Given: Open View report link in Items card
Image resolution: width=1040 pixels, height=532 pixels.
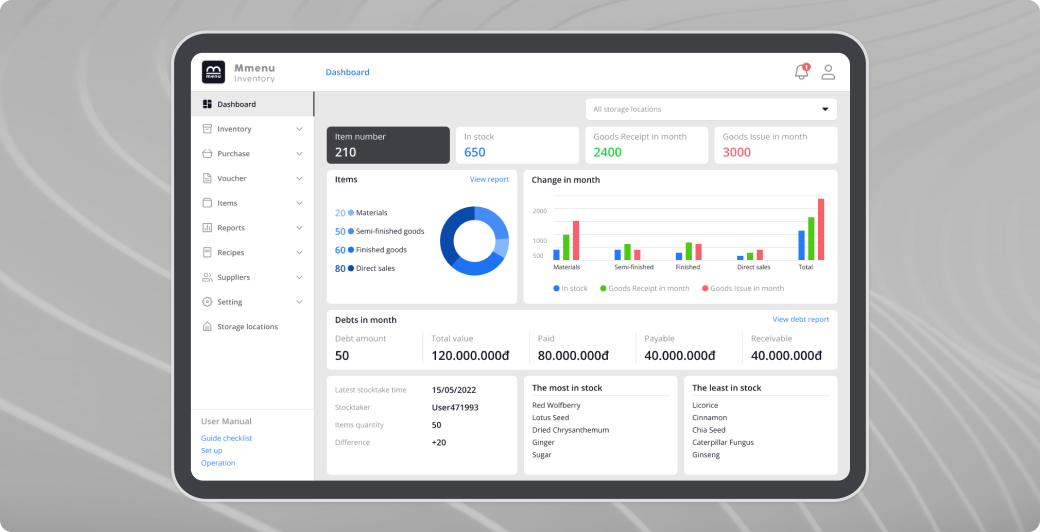Looking at the screenshot, I should pos(489,180).
